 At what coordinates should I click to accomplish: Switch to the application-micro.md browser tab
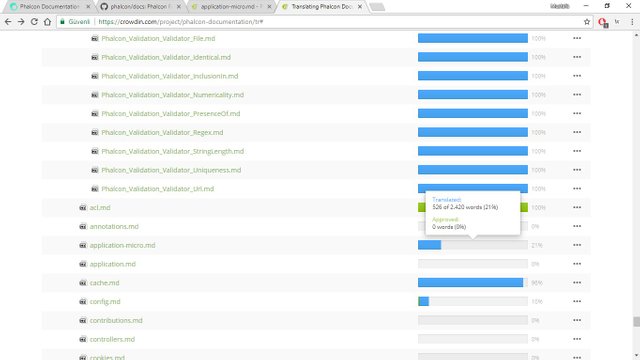tap(231, 7)
